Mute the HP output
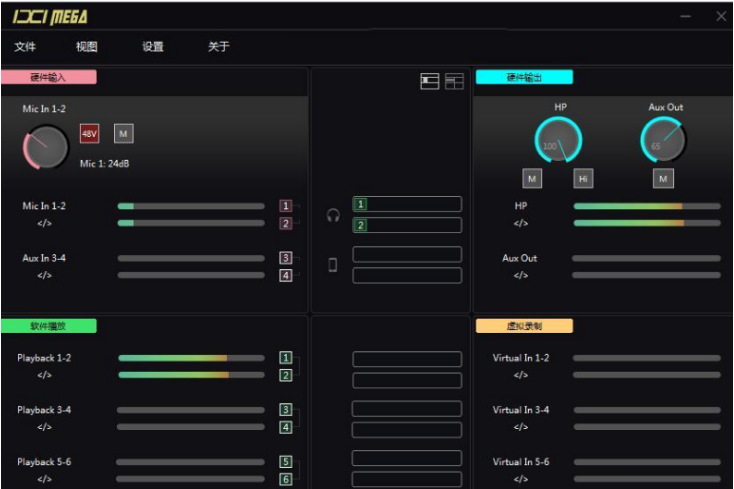This screenshot has width=734, height=489. click(532, 179)
